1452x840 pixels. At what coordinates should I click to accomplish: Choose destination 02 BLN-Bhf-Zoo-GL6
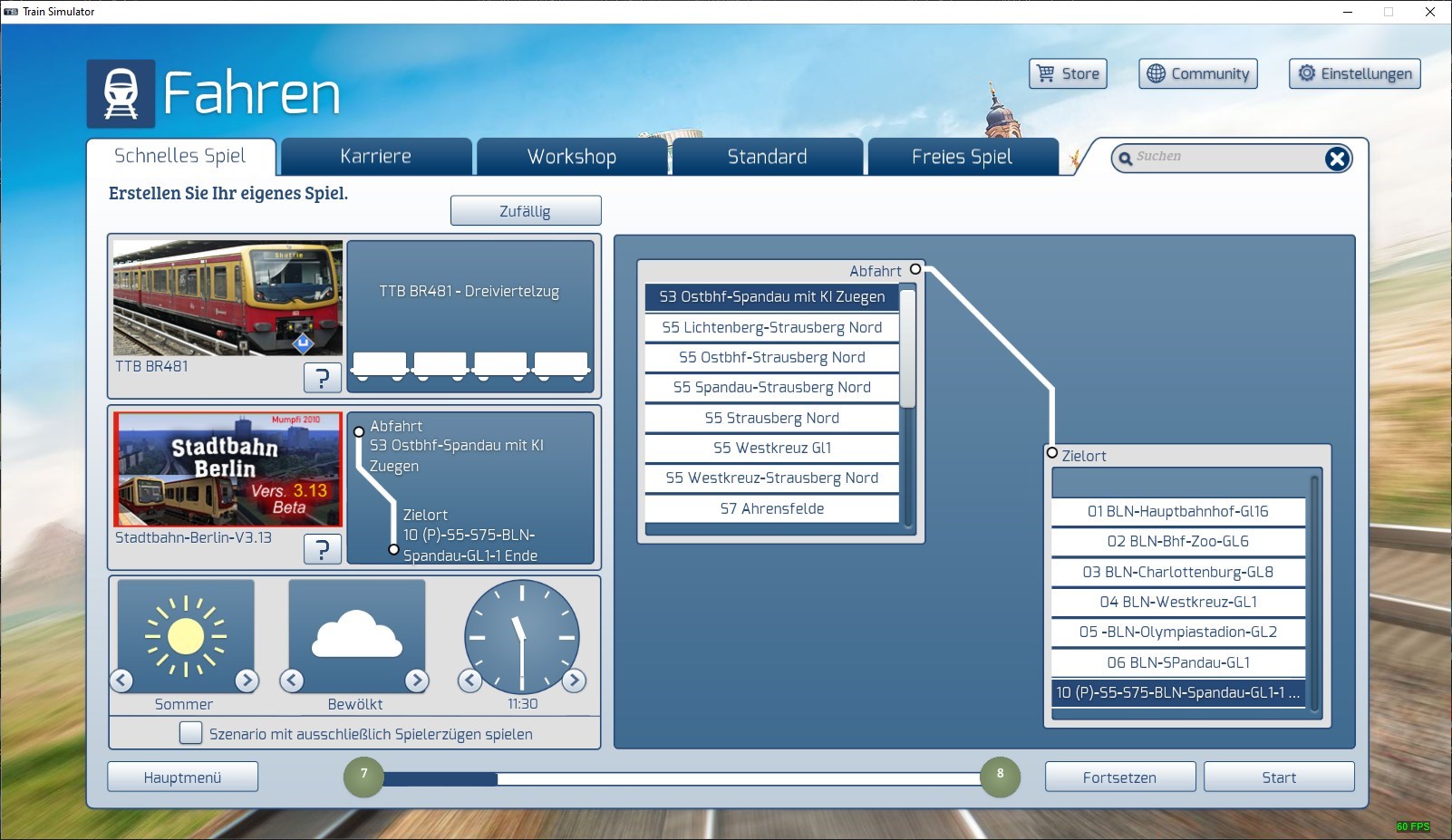1178,541
